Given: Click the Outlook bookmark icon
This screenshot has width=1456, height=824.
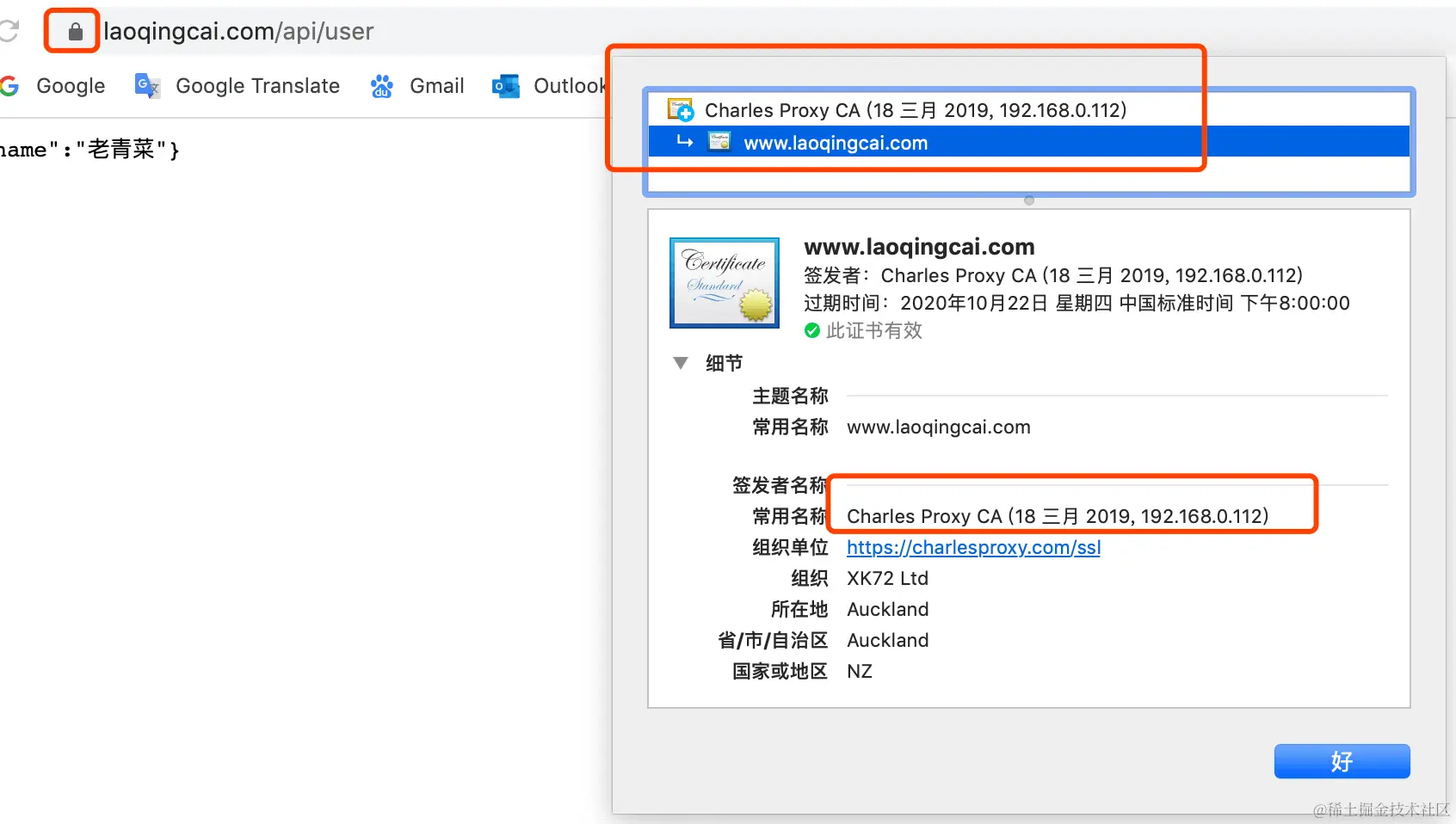Looking at the screenshot, I should [506, 86].
